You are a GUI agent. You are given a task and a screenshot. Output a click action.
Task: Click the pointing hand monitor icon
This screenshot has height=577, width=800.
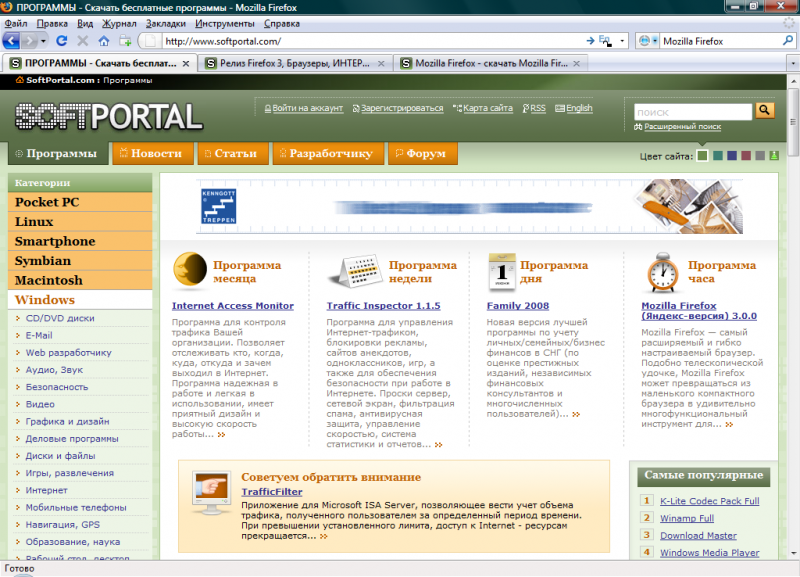210,492
